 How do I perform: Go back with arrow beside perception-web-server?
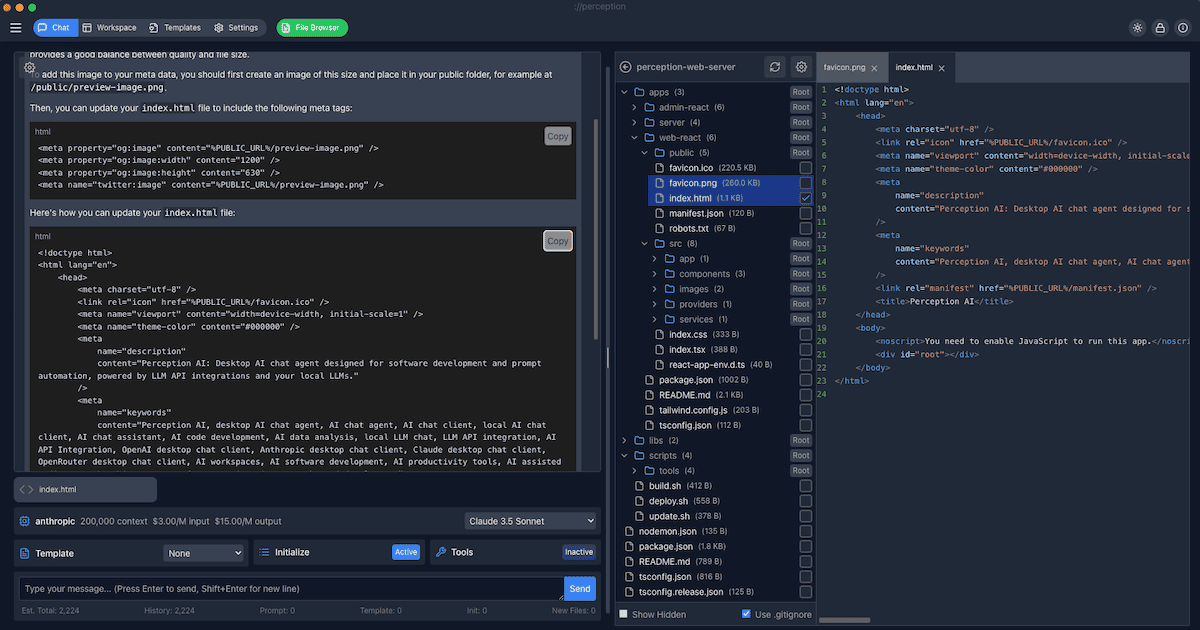[x=626, y=67]
